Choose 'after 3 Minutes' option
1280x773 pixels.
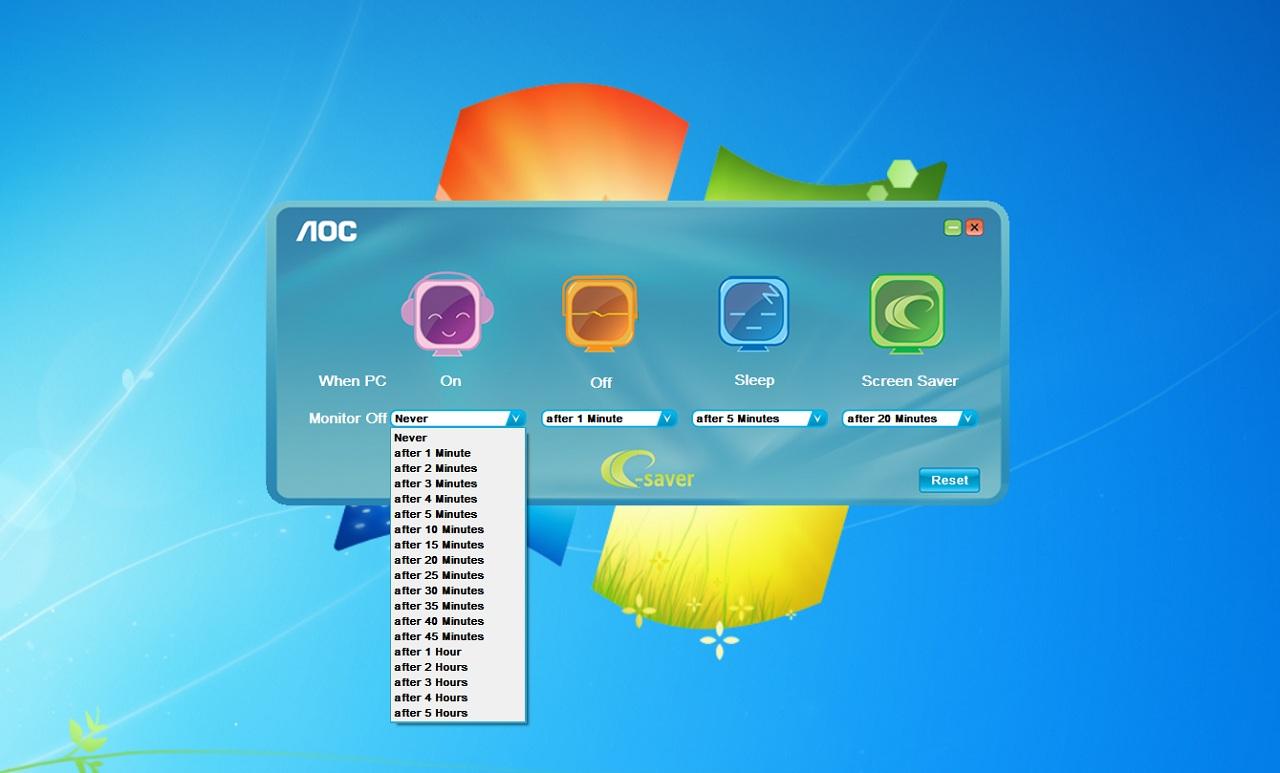click(458, 484)
